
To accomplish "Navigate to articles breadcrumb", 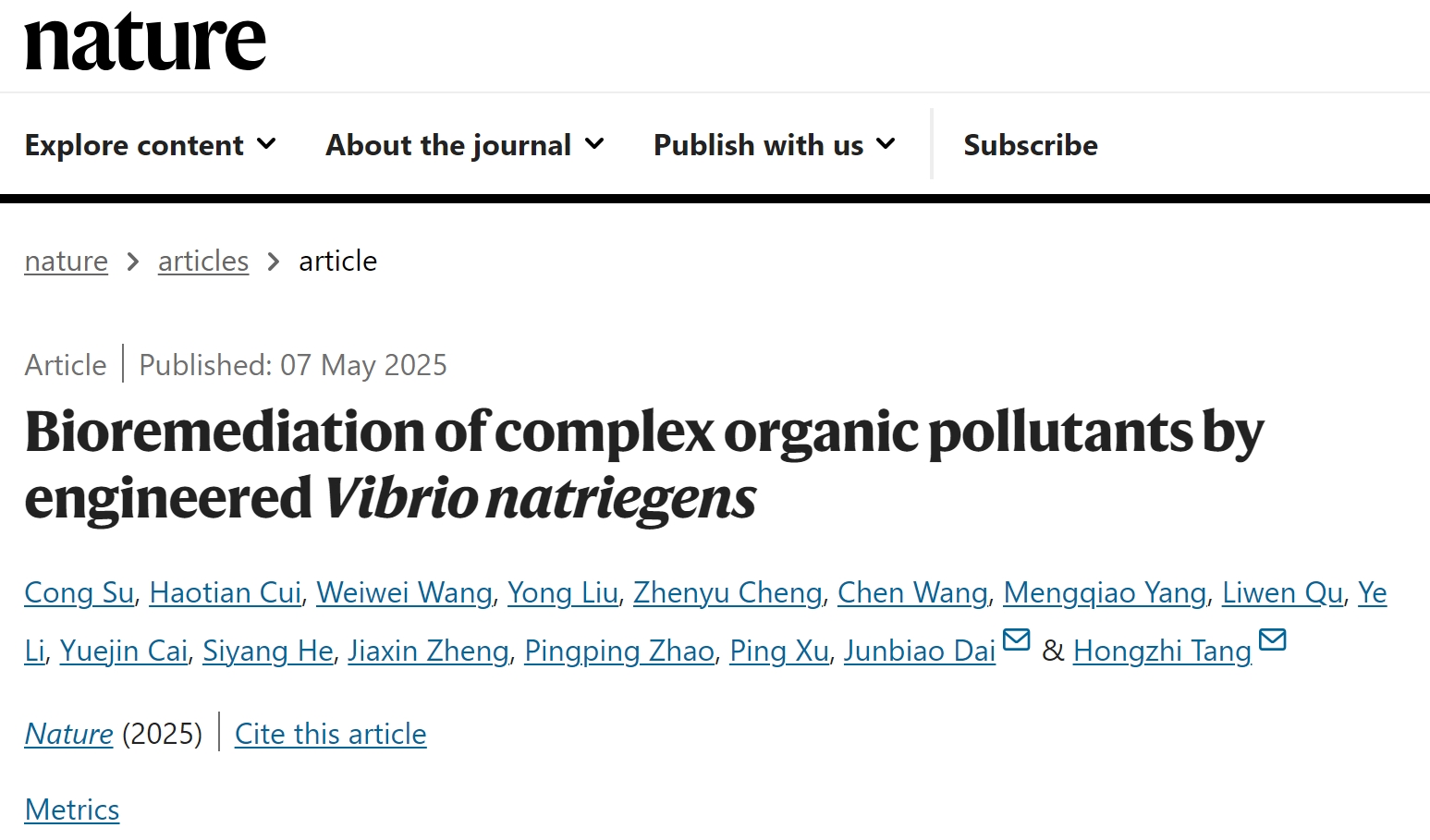I will 203,262.
